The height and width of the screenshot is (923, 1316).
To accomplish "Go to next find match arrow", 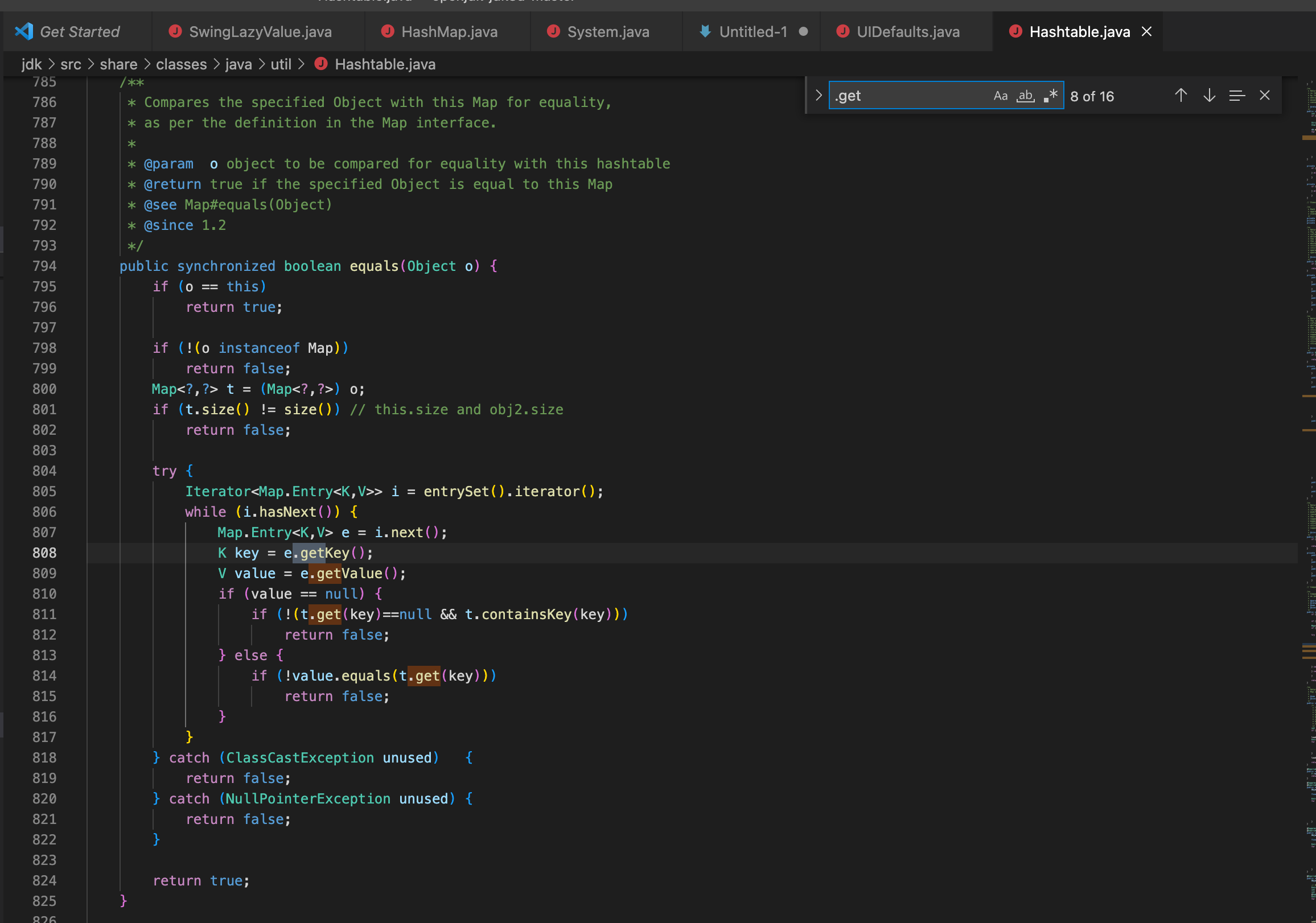I will (1209, 96).
